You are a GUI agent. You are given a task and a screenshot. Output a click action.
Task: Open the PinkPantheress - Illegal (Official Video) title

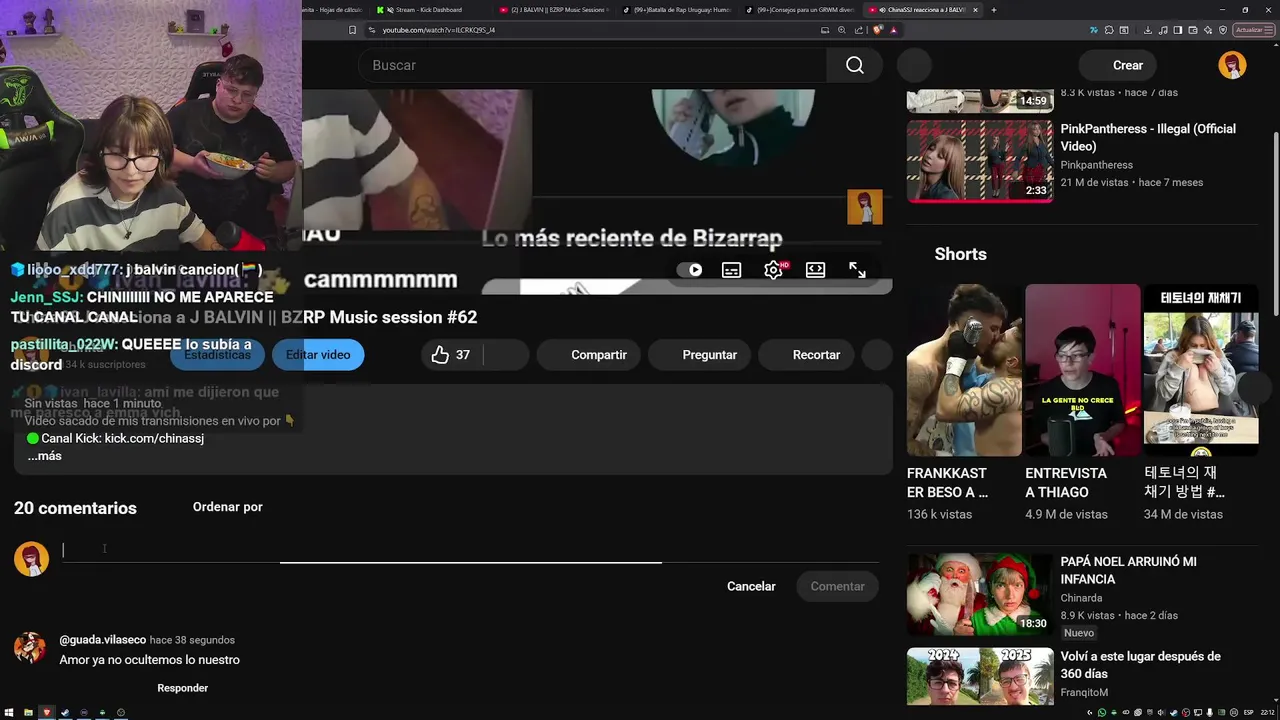[1148, 138]
